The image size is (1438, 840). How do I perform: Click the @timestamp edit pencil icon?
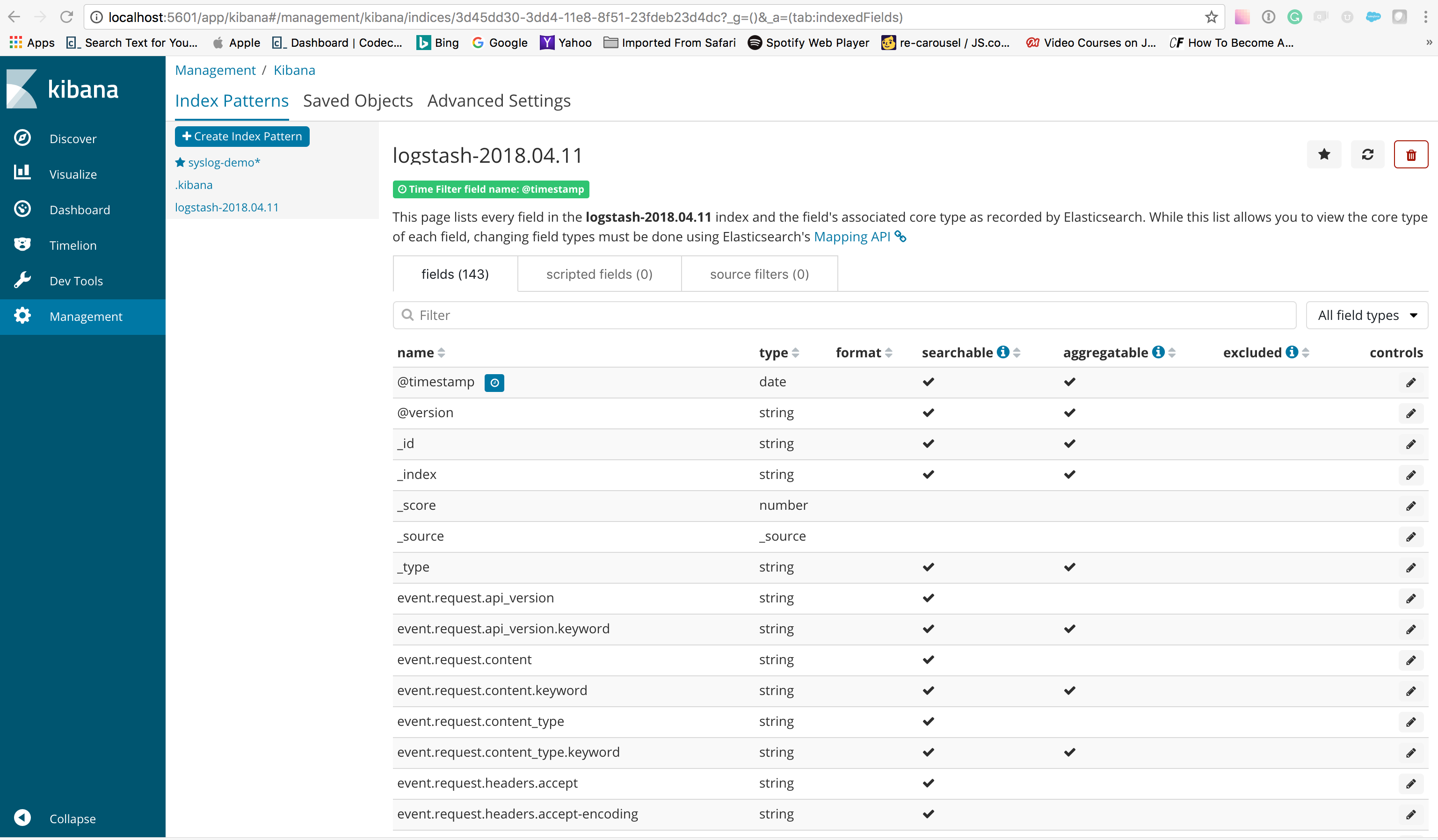[1411, 381]
